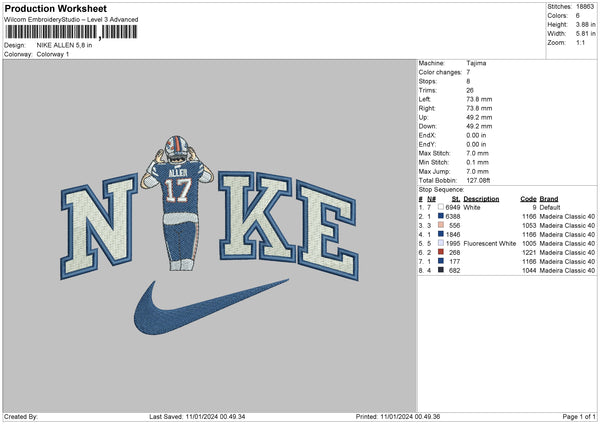
Task: Click thread code '1005' in row 5
Action: click(x=529, y=243)
